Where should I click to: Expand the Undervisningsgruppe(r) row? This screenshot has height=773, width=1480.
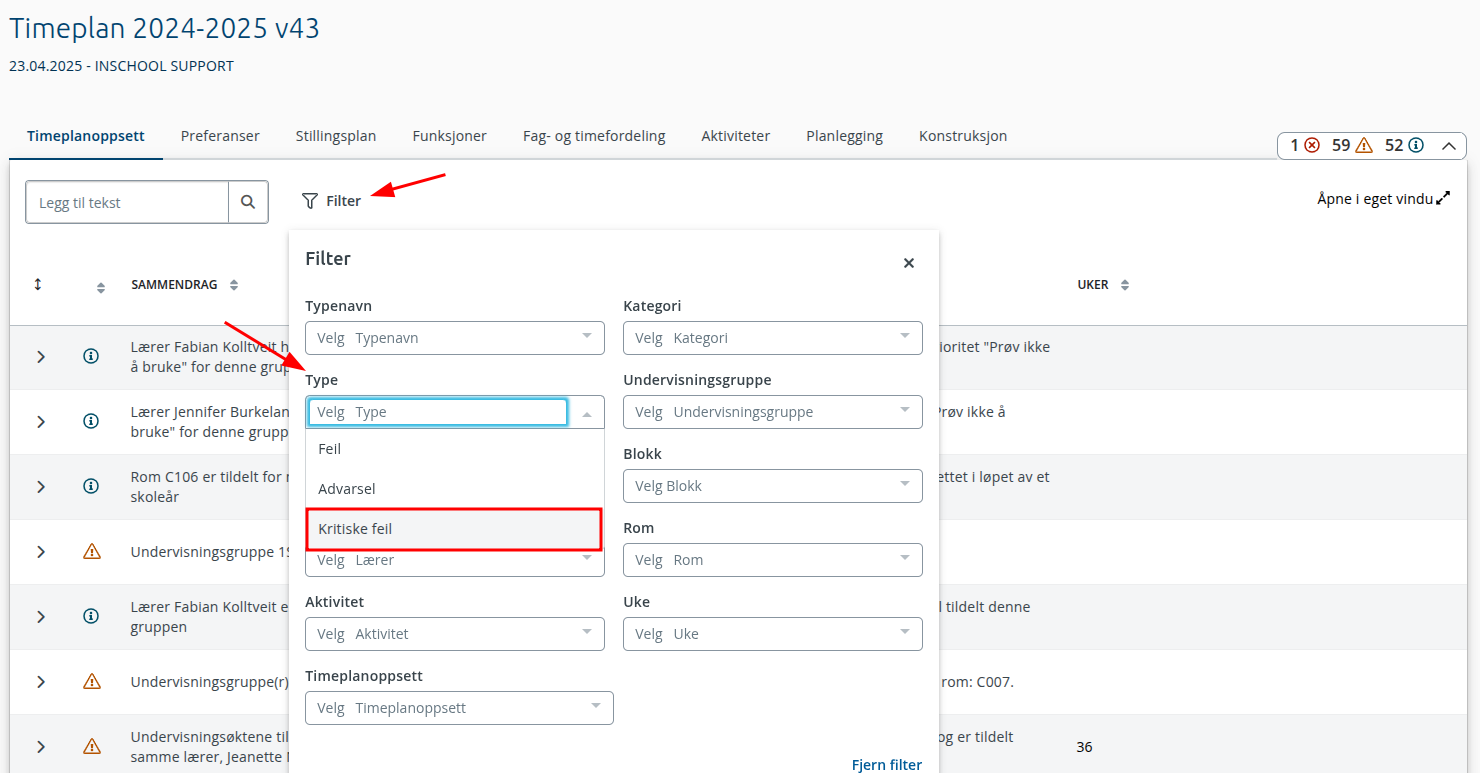point(41,681)
